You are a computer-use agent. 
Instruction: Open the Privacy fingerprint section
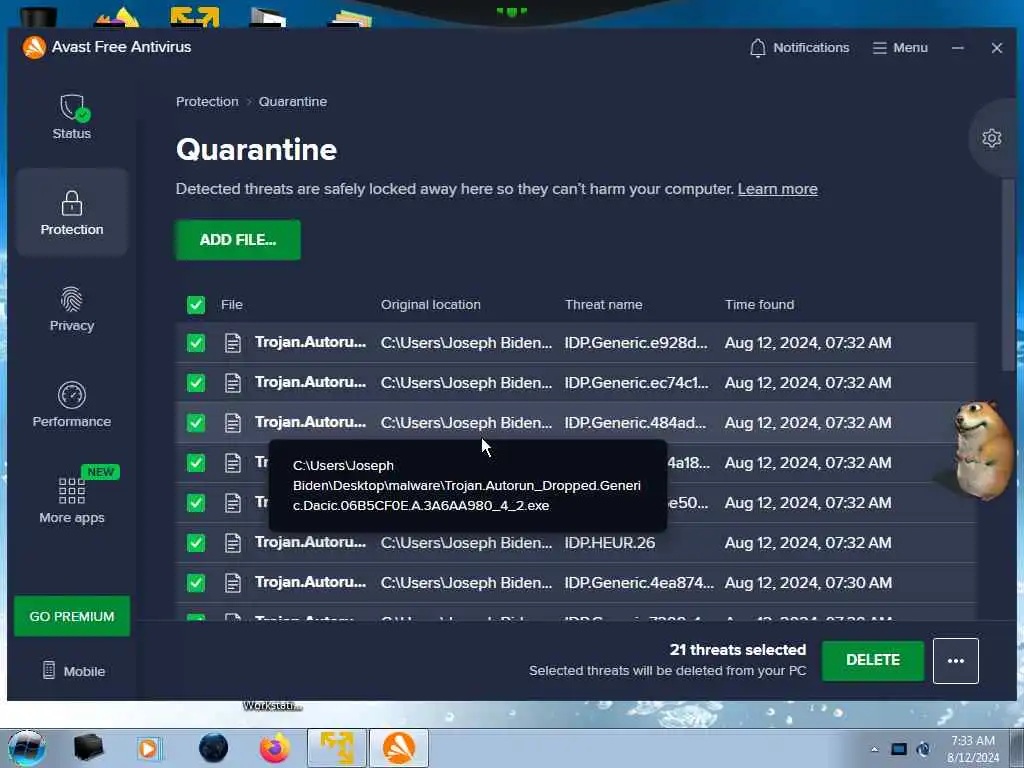pyautogui.click(x=72, y=309)
